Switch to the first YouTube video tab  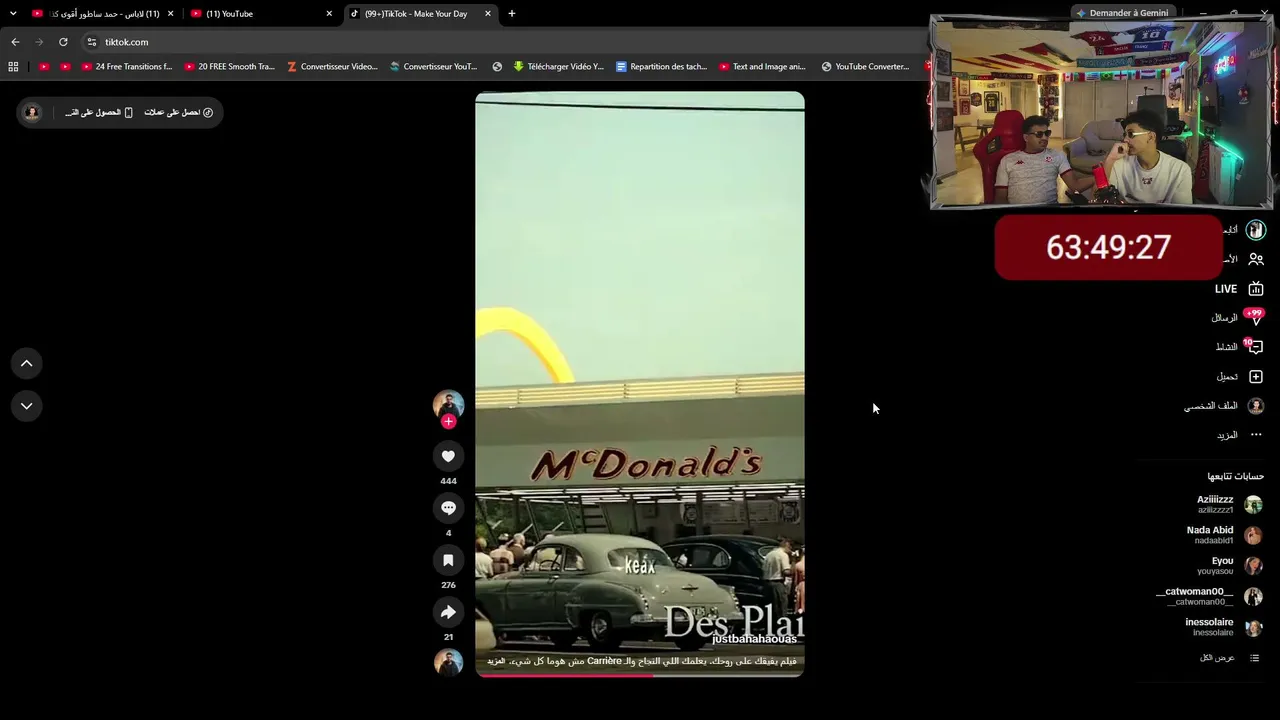[100, 14]
